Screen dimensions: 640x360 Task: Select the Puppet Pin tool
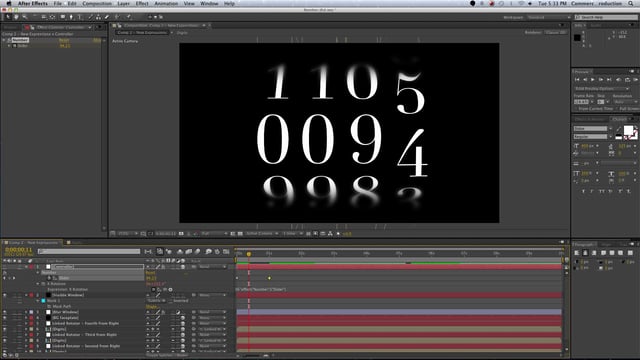tap(128, 17)
